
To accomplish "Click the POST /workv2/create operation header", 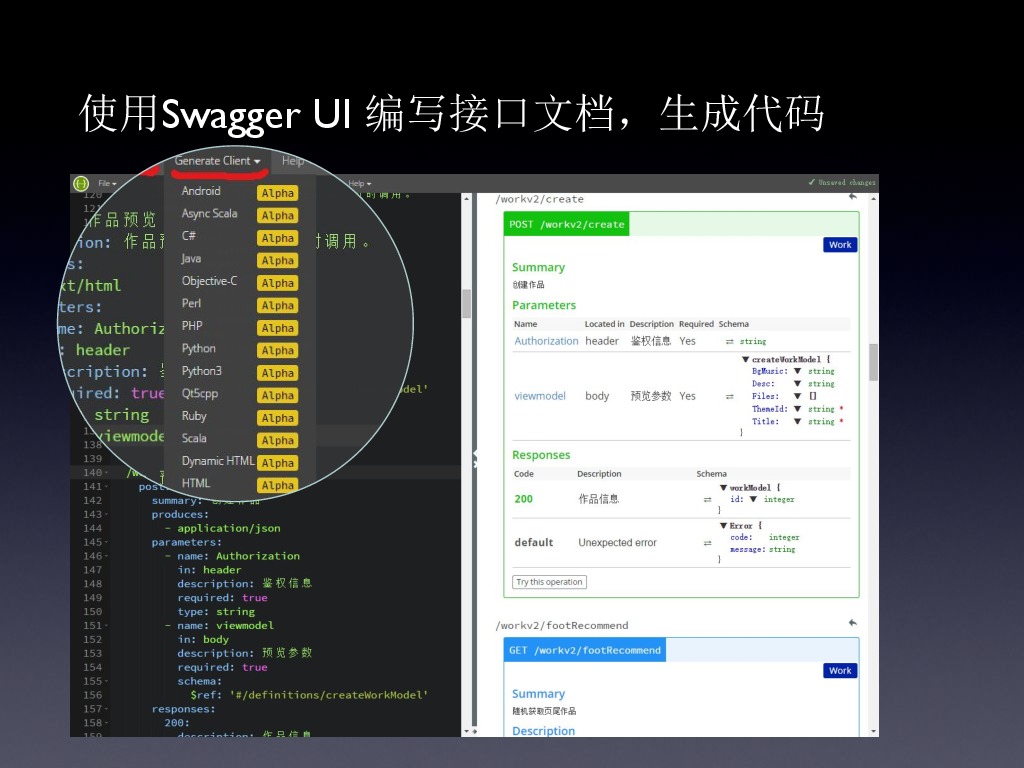I will [x=566, y=224].
